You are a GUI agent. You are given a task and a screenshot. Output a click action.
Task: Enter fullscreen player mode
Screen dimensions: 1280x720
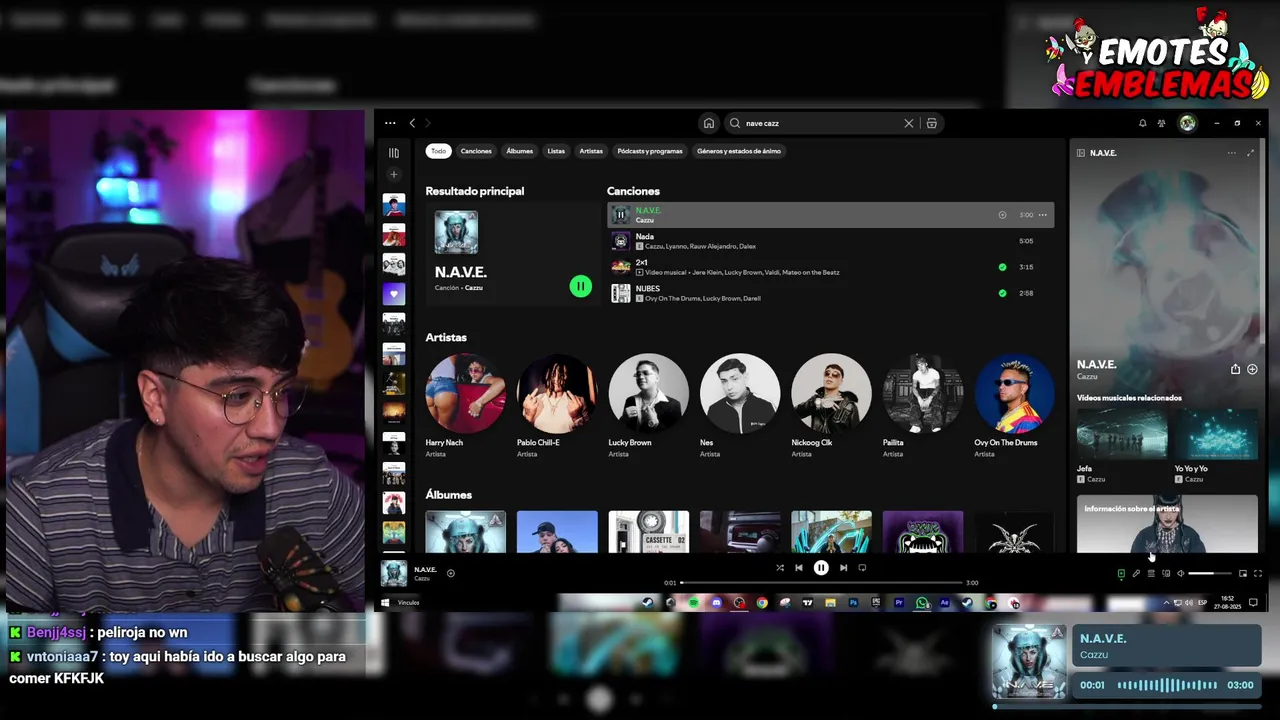[x=1258, y=574]
